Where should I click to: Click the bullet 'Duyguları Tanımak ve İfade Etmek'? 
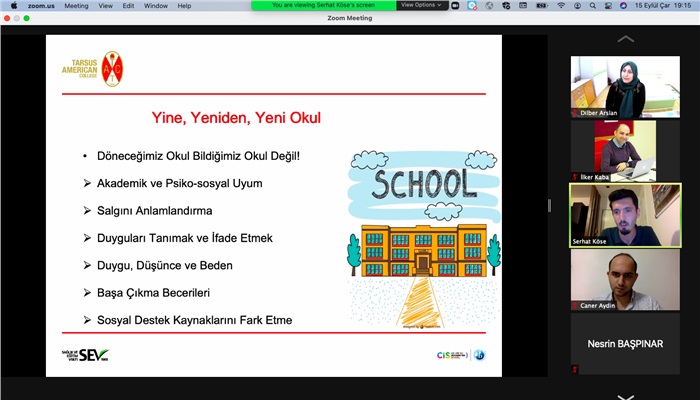click(185, 238)
